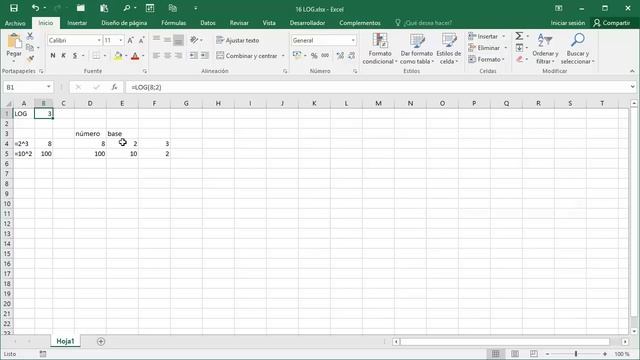
Task: Toggle italic K formatting
Action: click(x=64, y=56)
